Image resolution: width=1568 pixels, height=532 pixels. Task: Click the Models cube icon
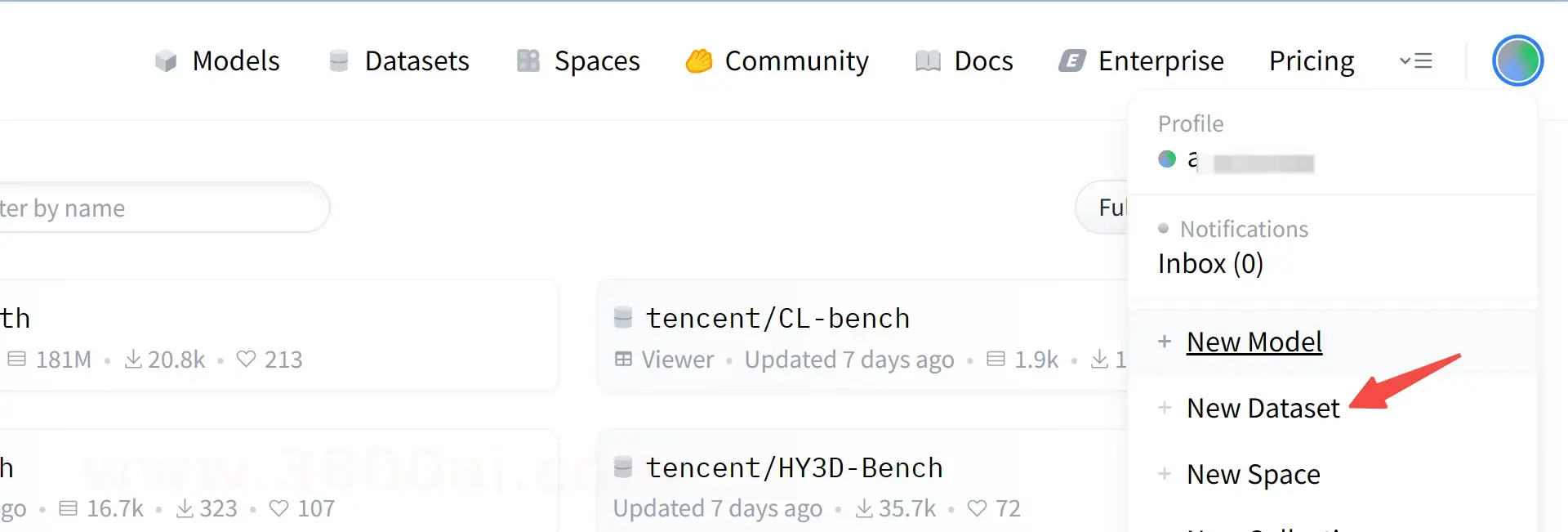166,61
